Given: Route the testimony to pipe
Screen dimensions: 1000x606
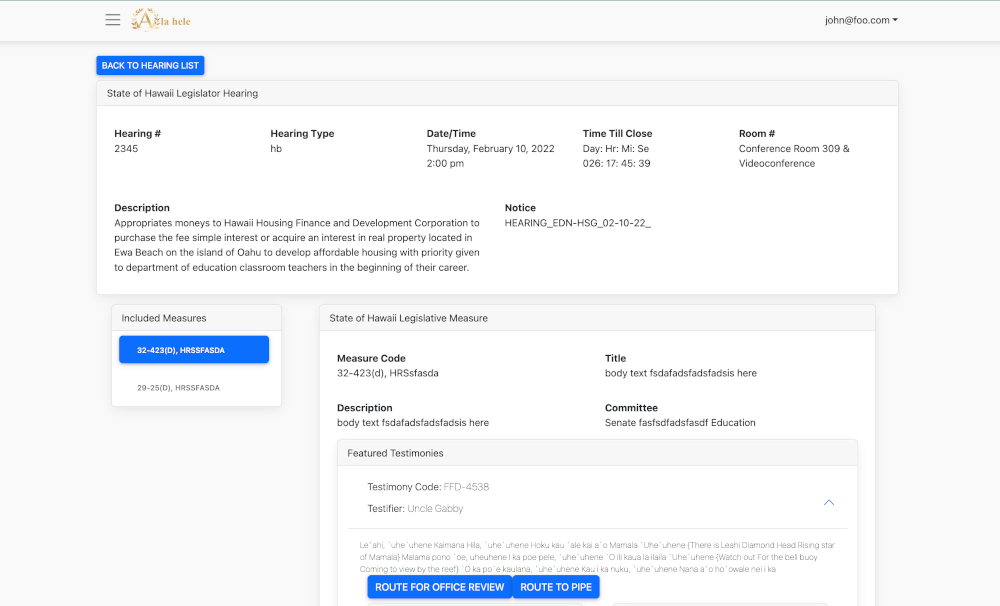Looking at the screenshot, I should [556, 587].
